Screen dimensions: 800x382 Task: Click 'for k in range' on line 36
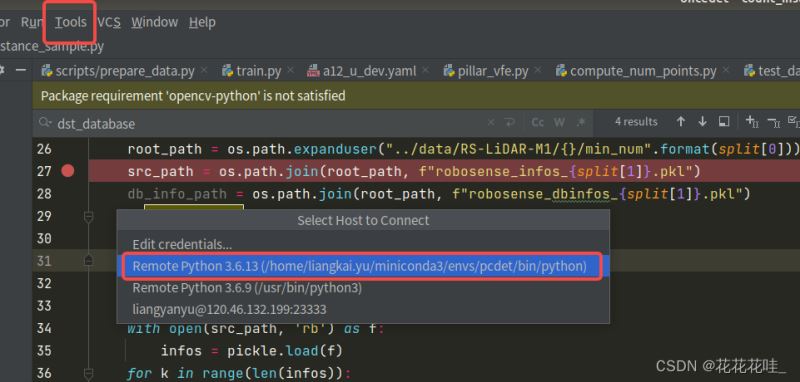coord(184,374)
